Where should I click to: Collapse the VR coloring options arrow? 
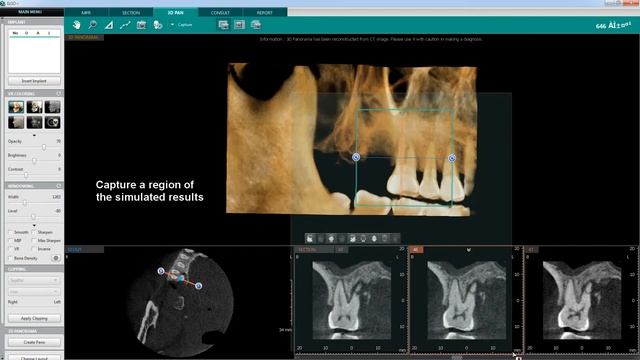point(34,135)
